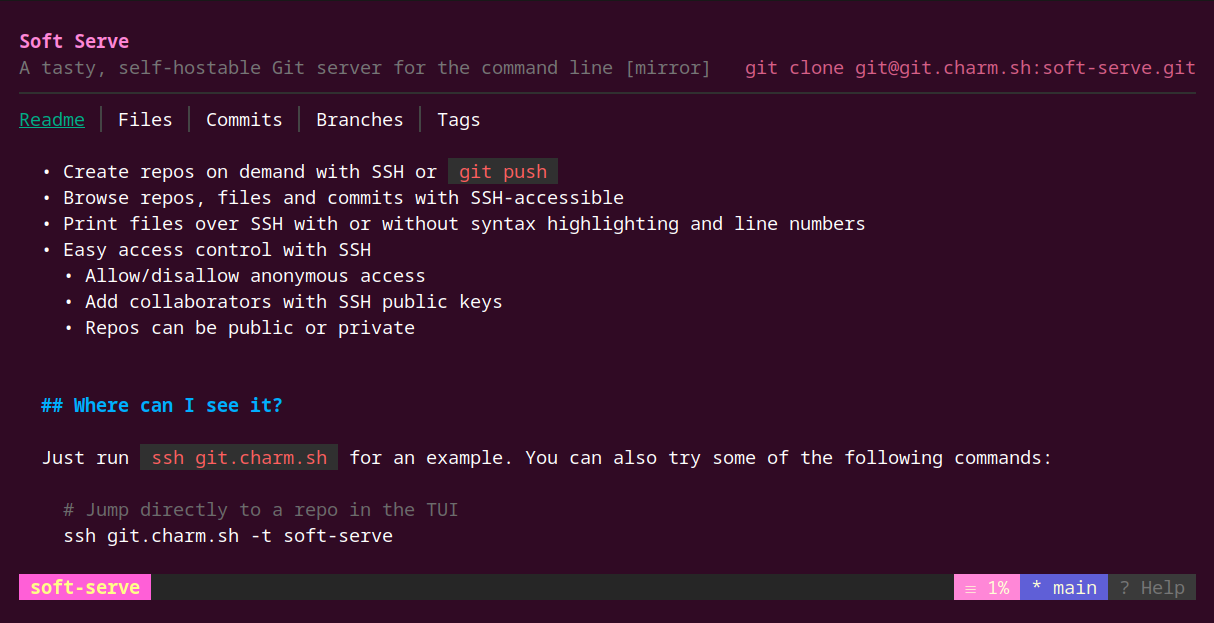Click the 'git push' inline code

[502, 172]
